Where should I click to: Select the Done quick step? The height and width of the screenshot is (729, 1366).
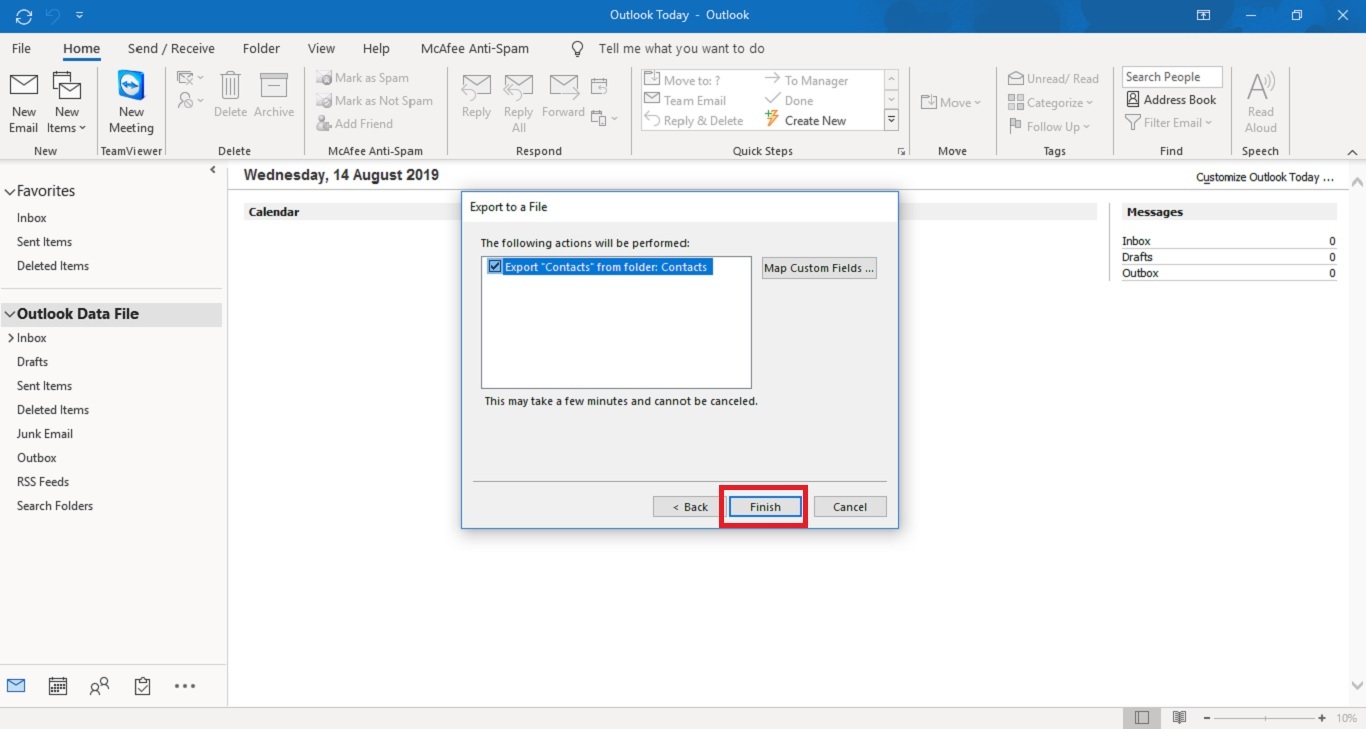789,100
